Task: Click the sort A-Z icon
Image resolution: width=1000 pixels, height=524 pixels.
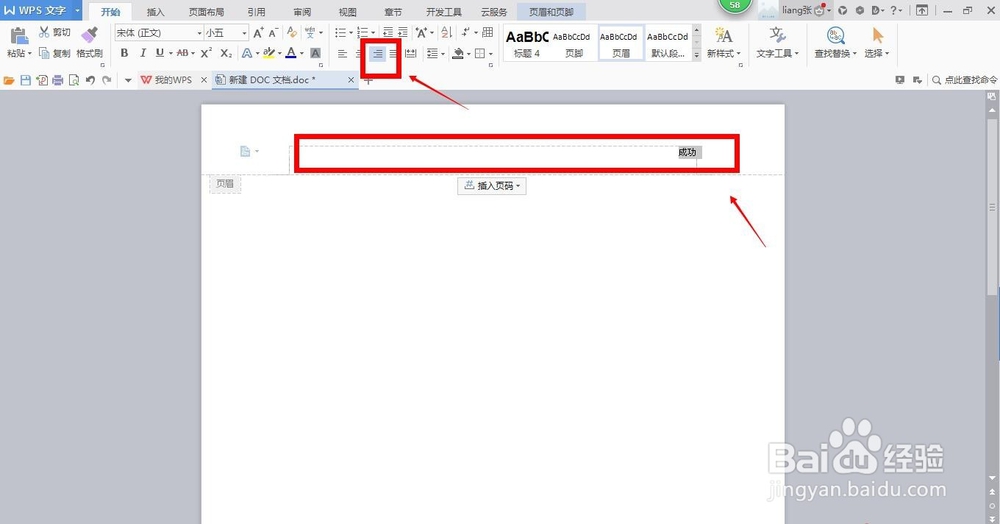Action: (446, 33)
